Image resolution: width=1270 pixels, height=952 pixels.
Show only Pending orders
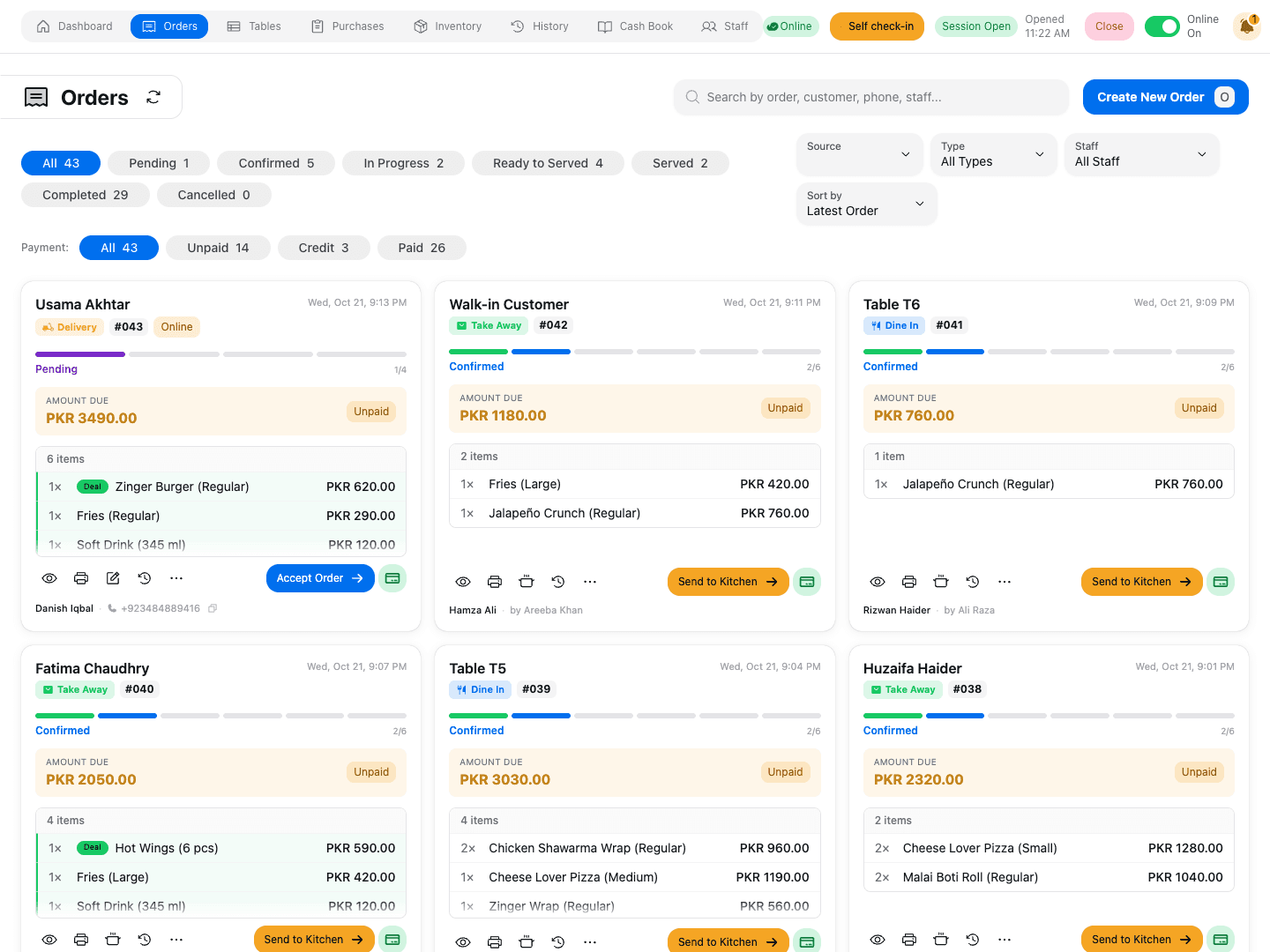point(159,163)
